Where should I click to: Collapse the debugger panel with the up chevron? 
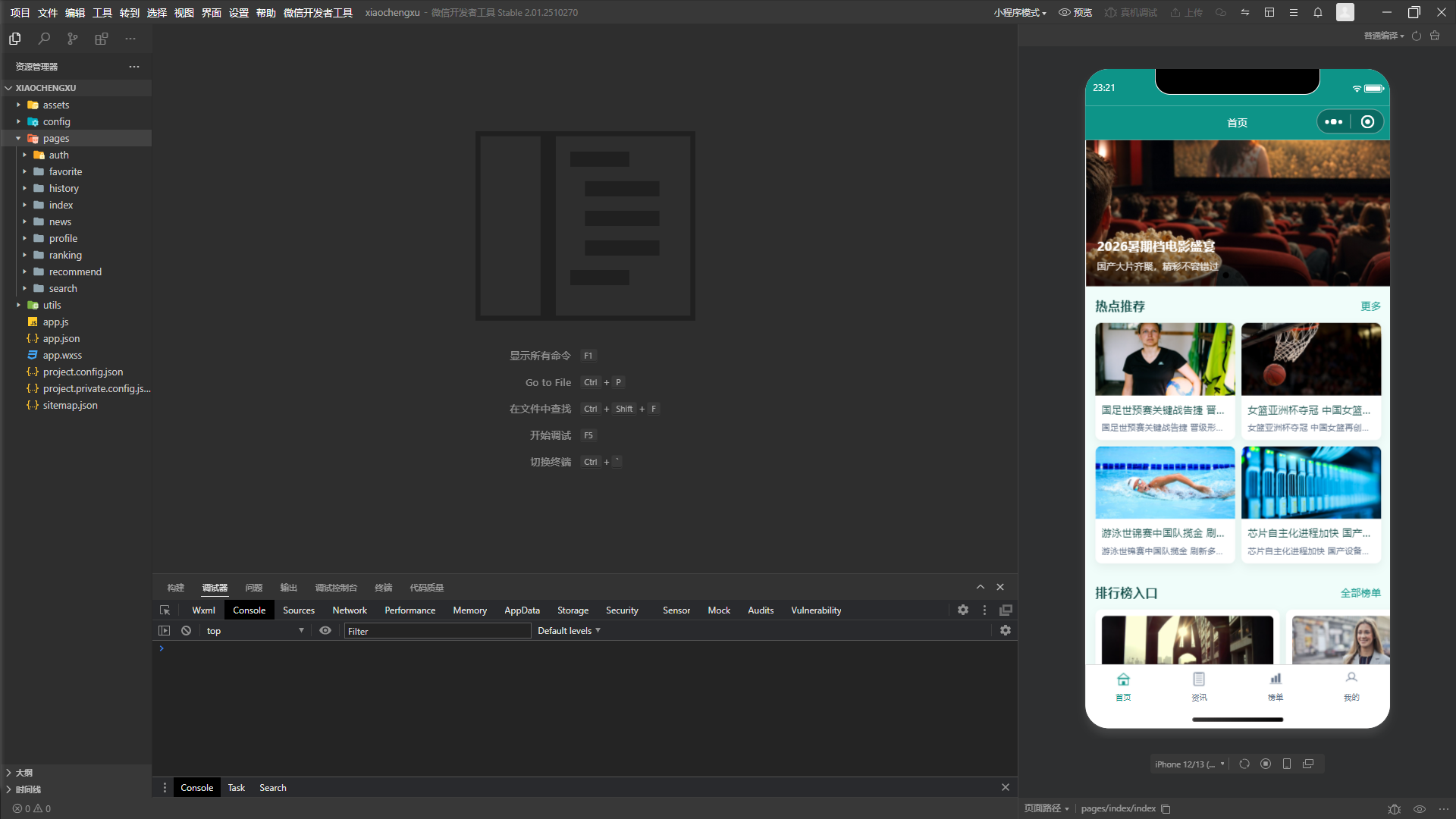[980, 587]
